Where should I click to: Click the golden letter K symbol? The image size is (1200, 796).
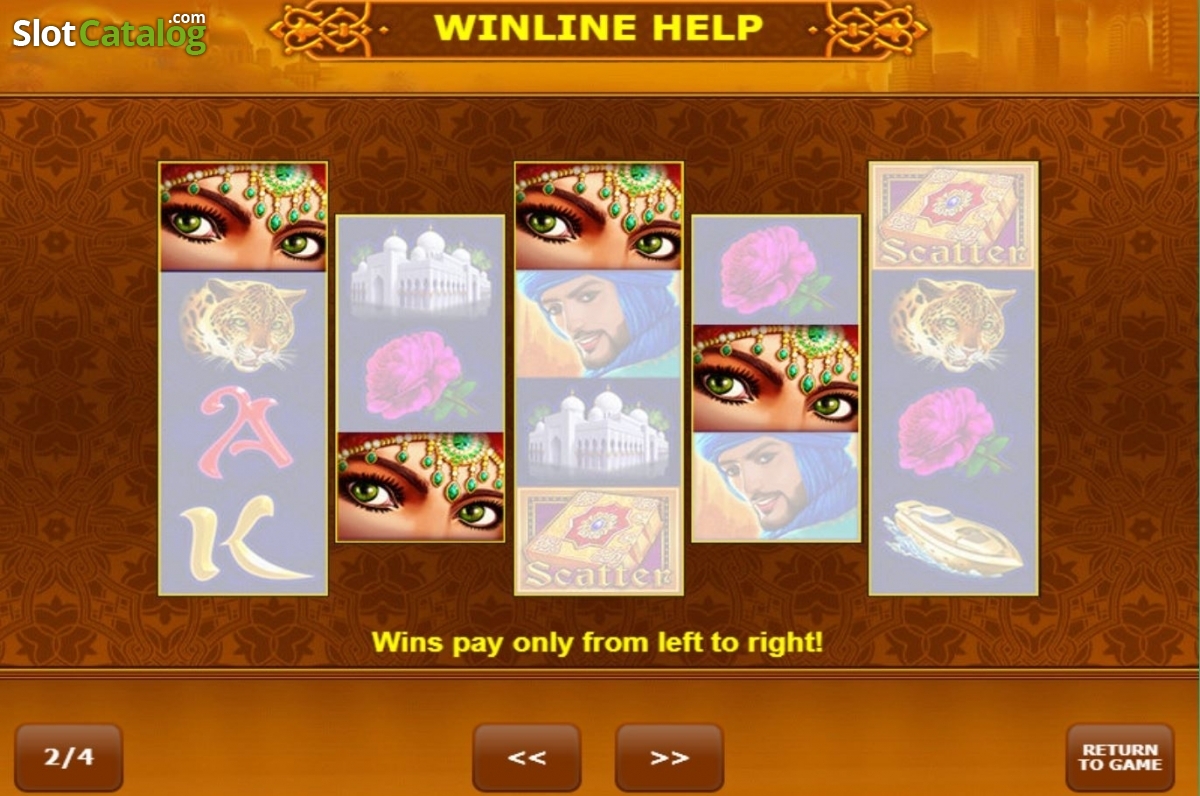tap(243, 540)
